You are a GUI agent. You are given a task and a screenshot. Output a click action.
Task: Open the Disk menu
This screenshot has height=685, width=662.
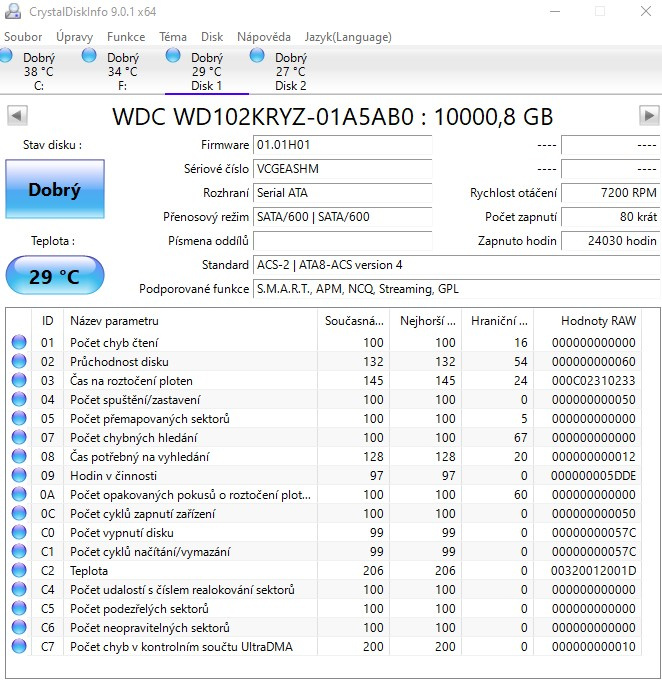pyautogui.click(x=212, y=37)
